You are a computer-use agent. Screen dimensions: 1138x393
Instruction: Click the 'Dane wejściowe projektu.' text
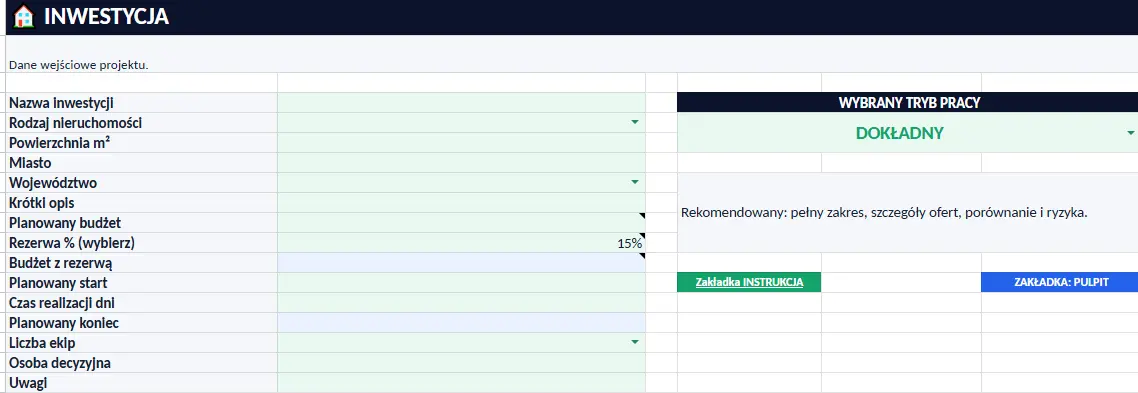click(78, 65)
